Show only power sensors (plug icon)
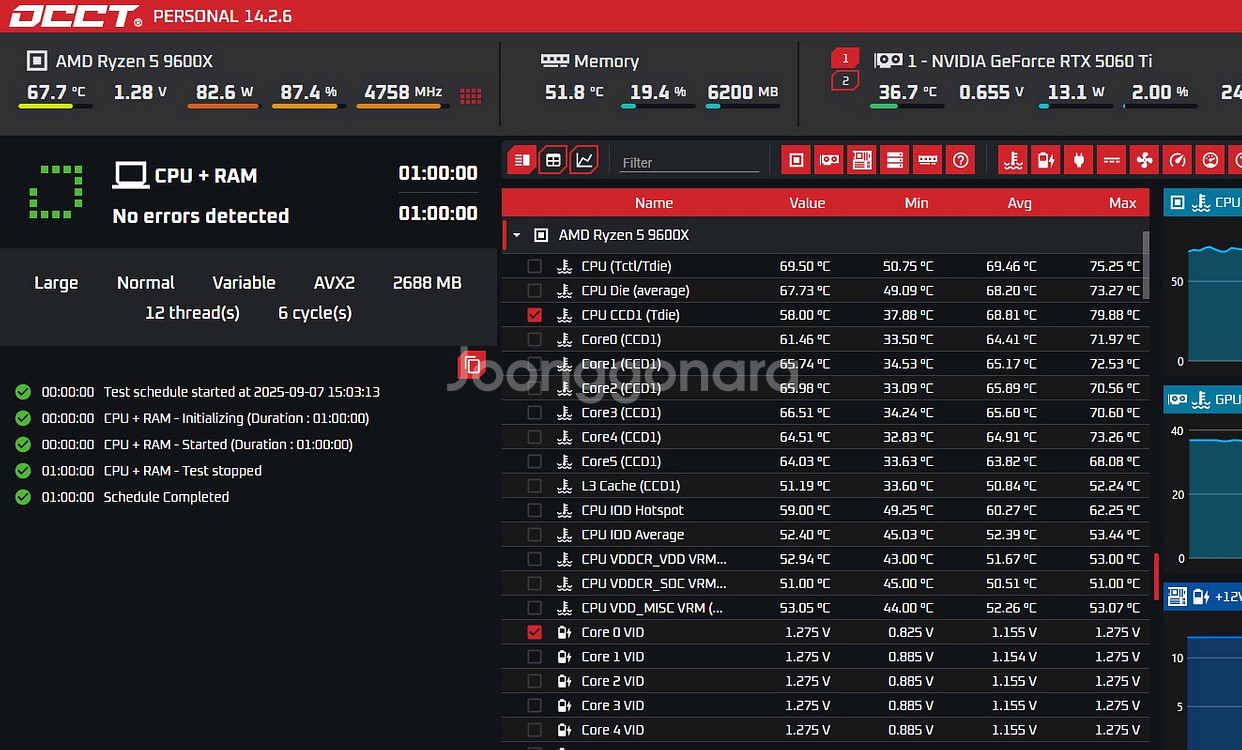Screen dimensions: 1242x750 (1079, 160)
